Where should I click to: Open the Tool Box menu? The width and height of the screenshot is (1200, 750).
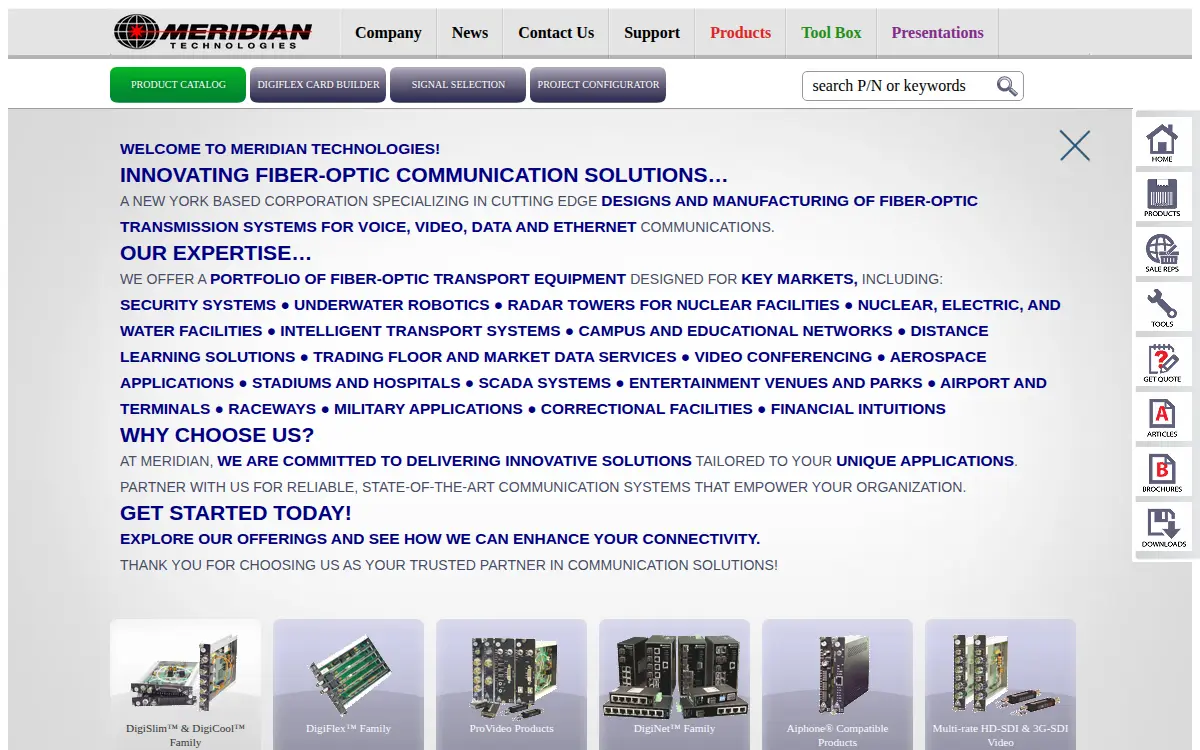point(831,33)
